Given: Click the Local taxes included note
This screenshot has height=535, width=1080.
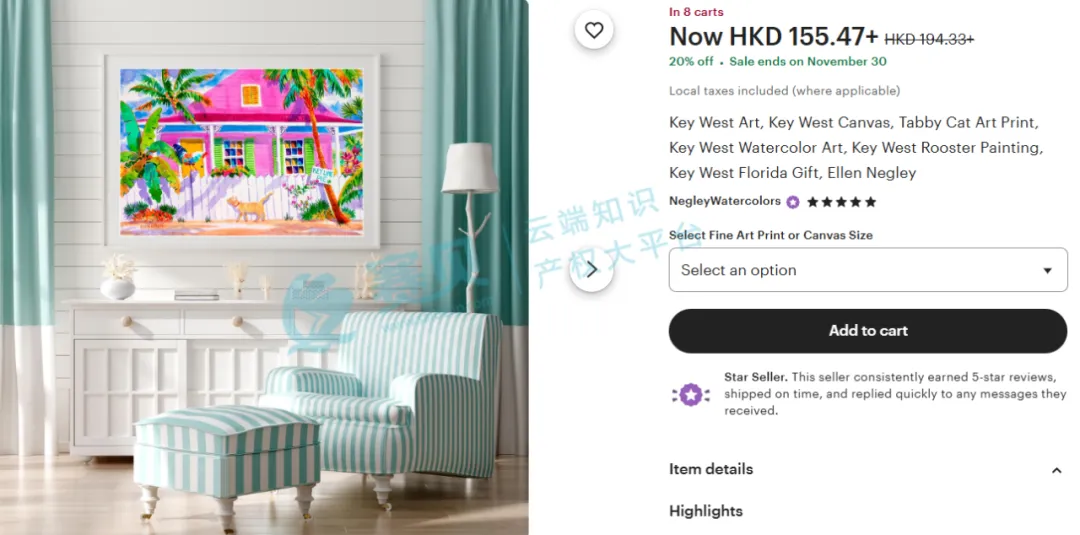Looking at the screenshot, I should [784, 91].
